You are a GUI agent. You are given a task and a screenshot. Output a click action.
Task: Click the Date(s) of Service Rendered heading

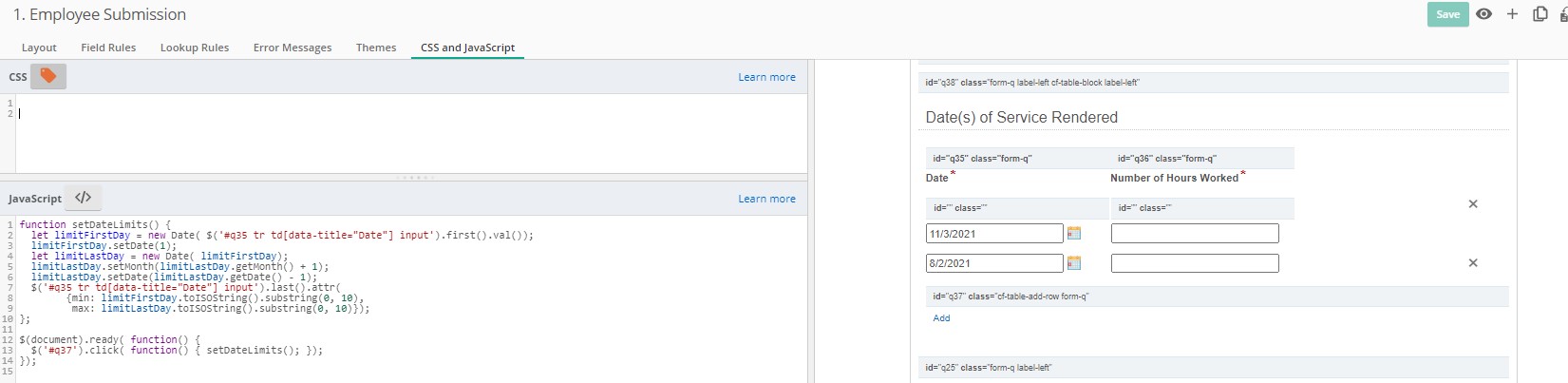tap(1022, 118)
